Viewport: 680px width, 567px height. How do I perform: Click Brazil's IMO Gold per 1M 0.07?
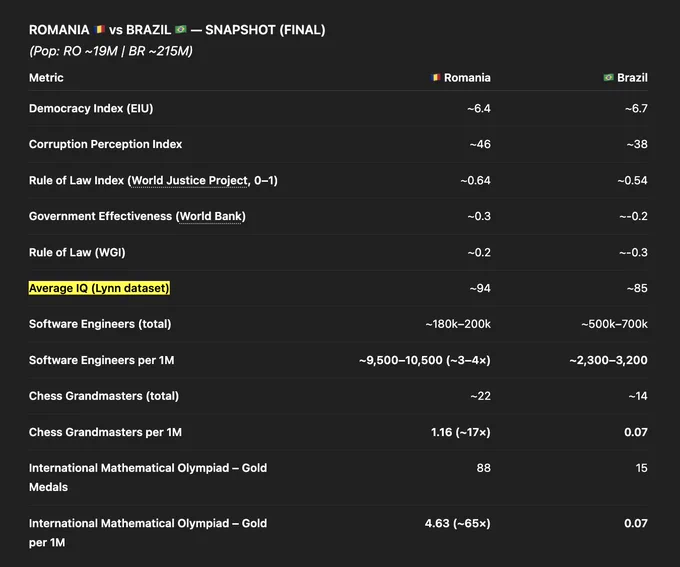(x=636, y=523)
